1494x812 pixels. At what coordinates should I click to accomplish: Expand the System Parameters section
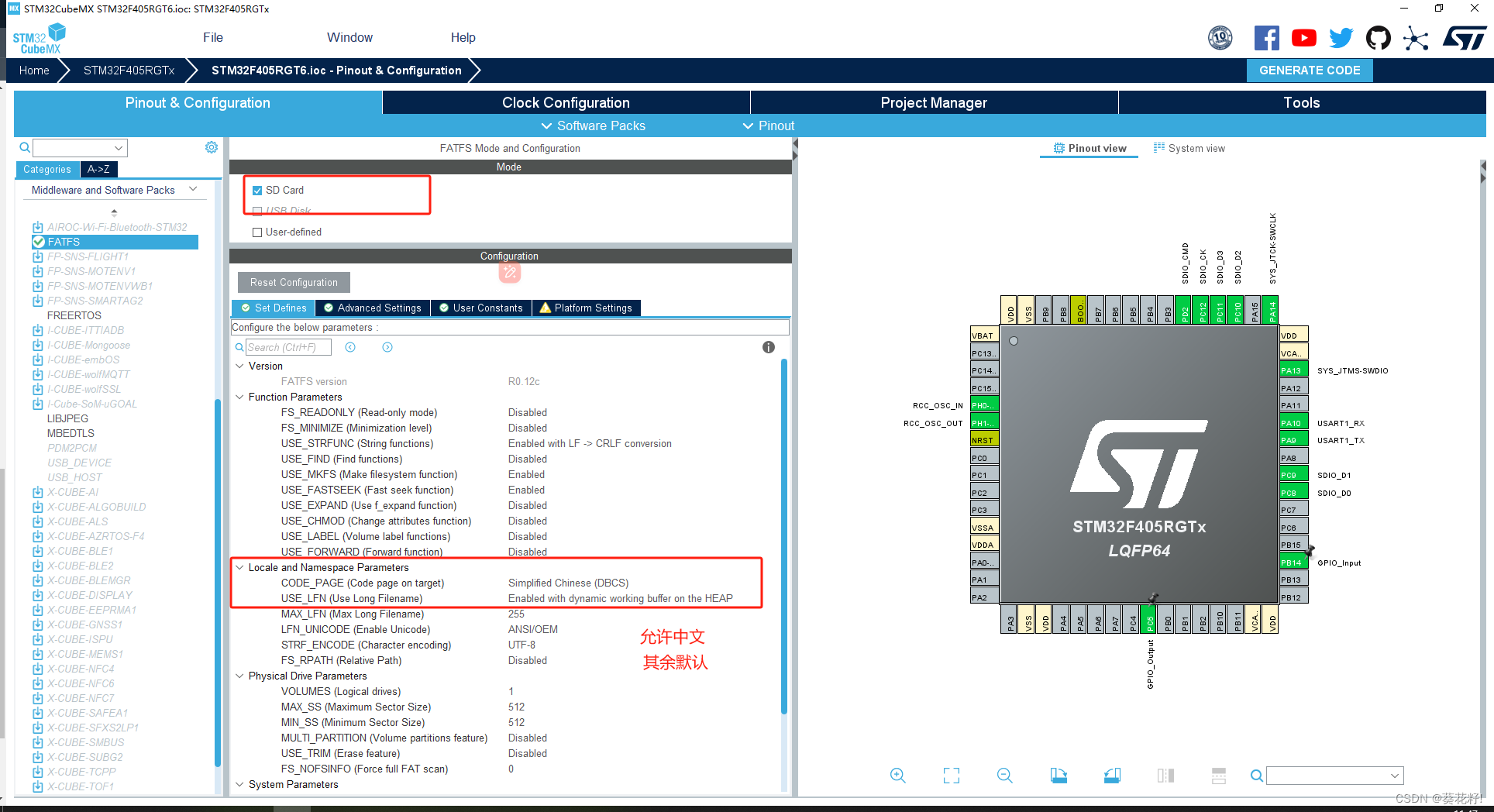[x=239, y=784]
